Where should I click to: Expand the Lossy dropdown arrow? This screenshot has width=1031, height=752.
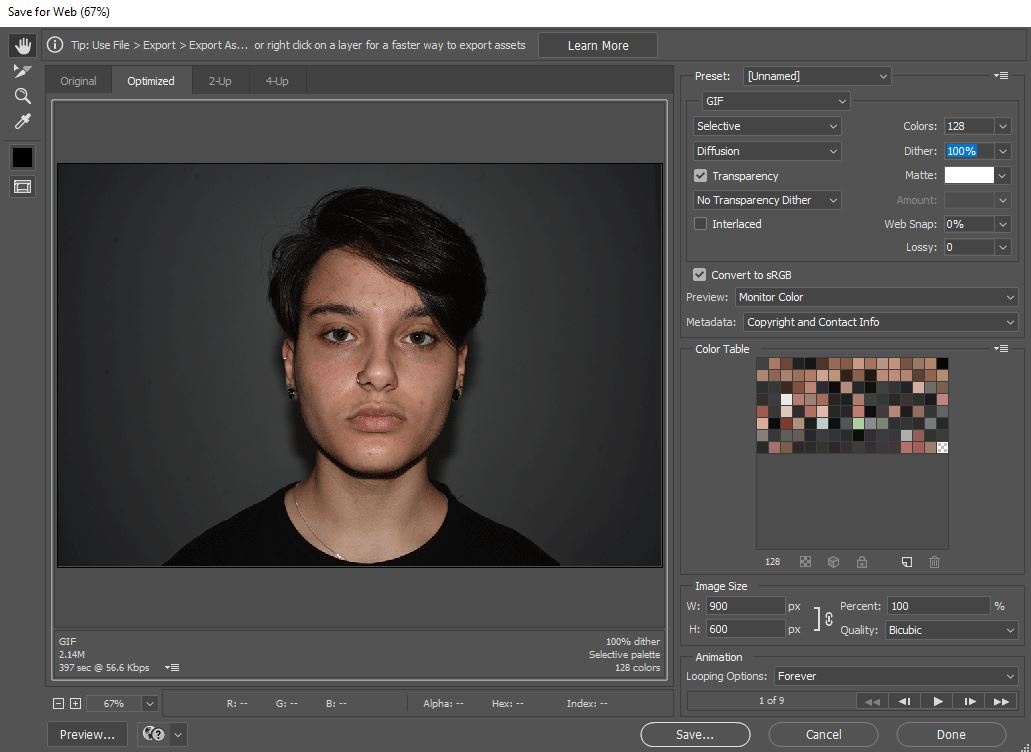[1003, 247]
